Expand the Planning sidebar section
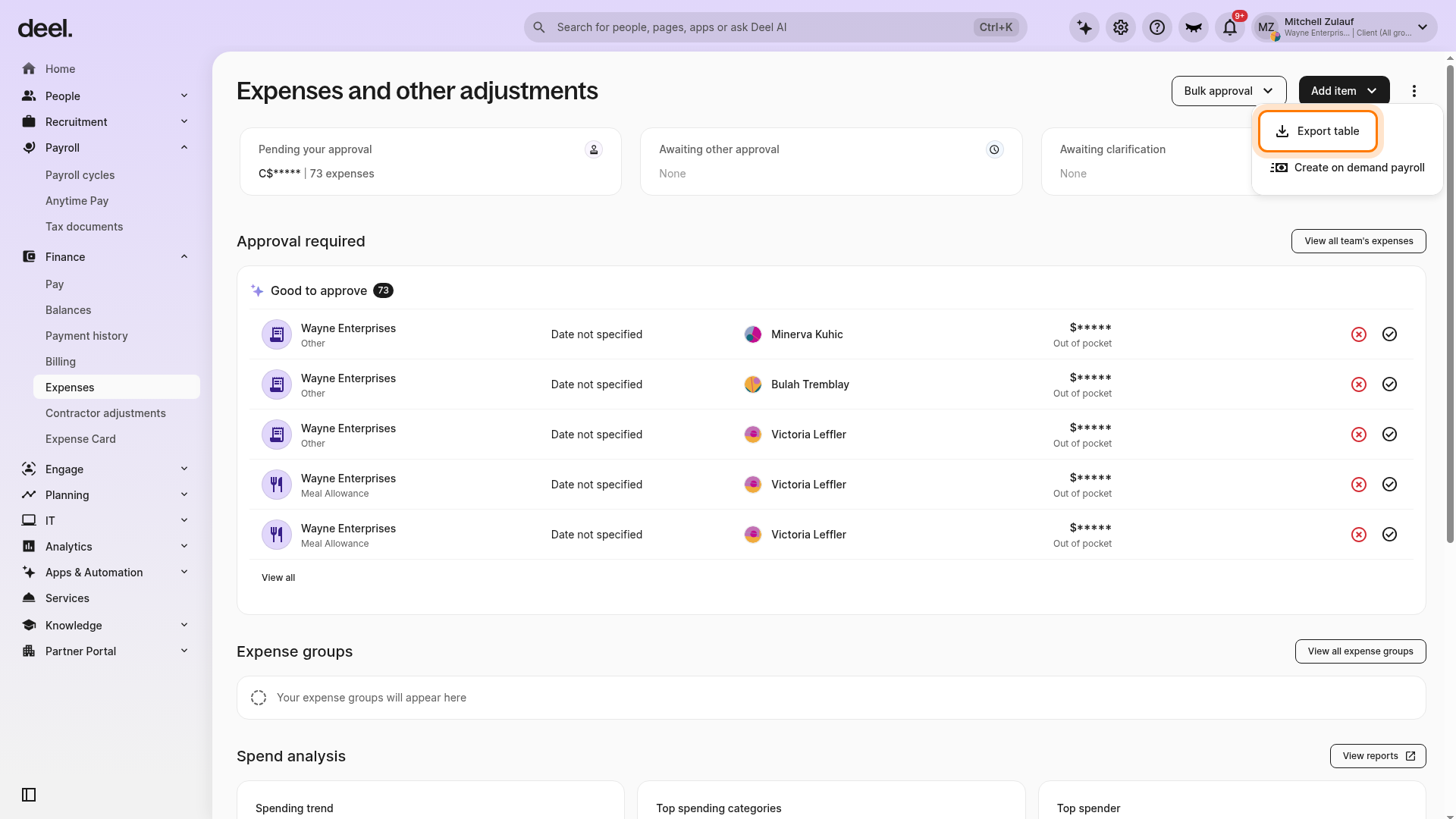Viewport: 1456px width, 819px height. [184, 494]
